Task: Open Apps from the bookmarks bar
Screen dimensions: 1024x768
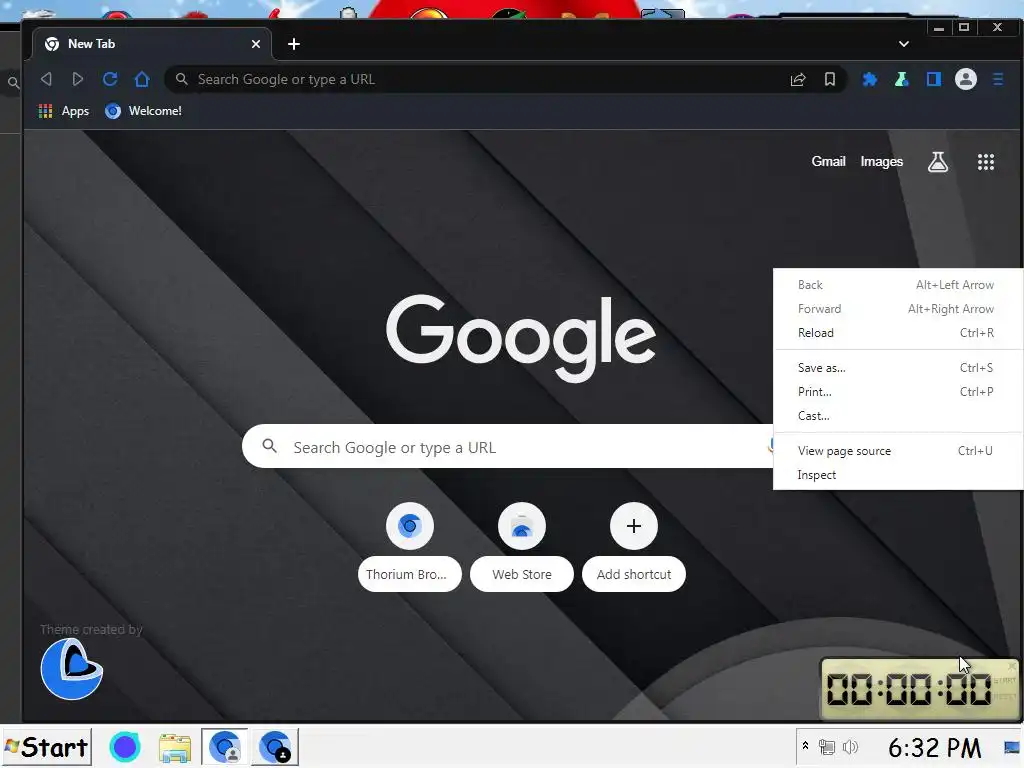Action: 63,111
